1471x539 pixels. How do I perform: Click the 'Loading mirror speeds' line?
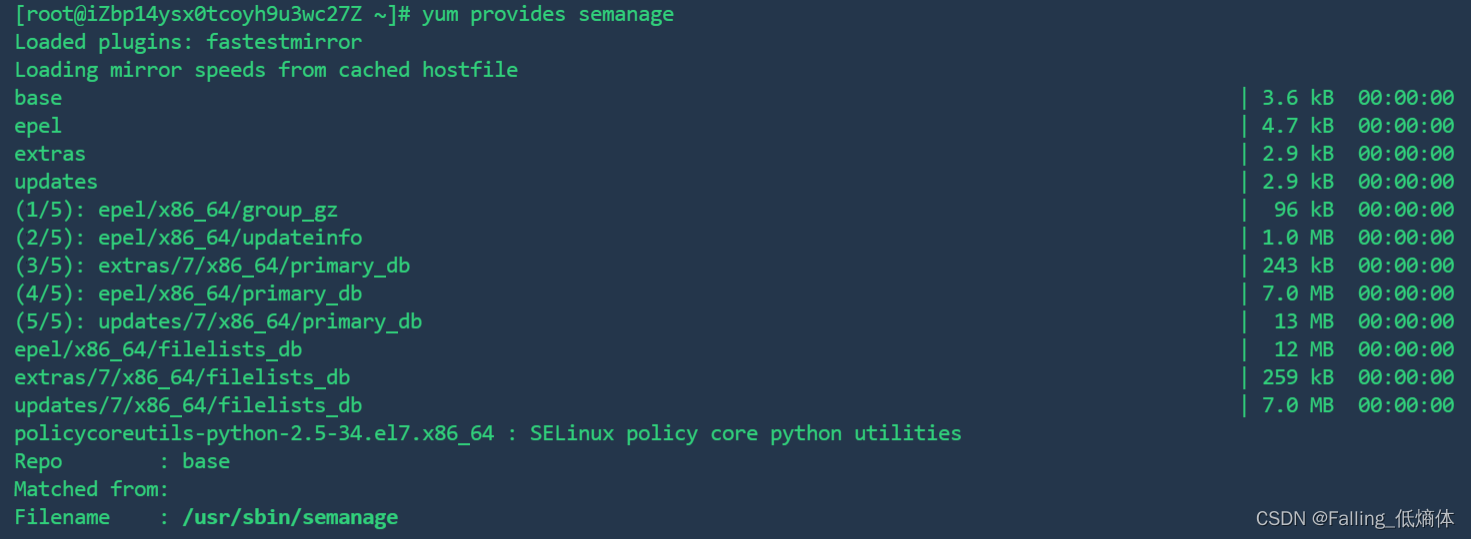click(x=266, y=70)
